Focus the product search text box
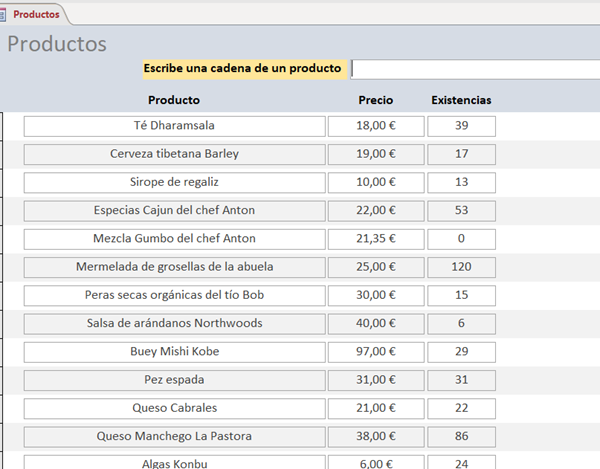This screenshot has width=600, height=469. 475,68
